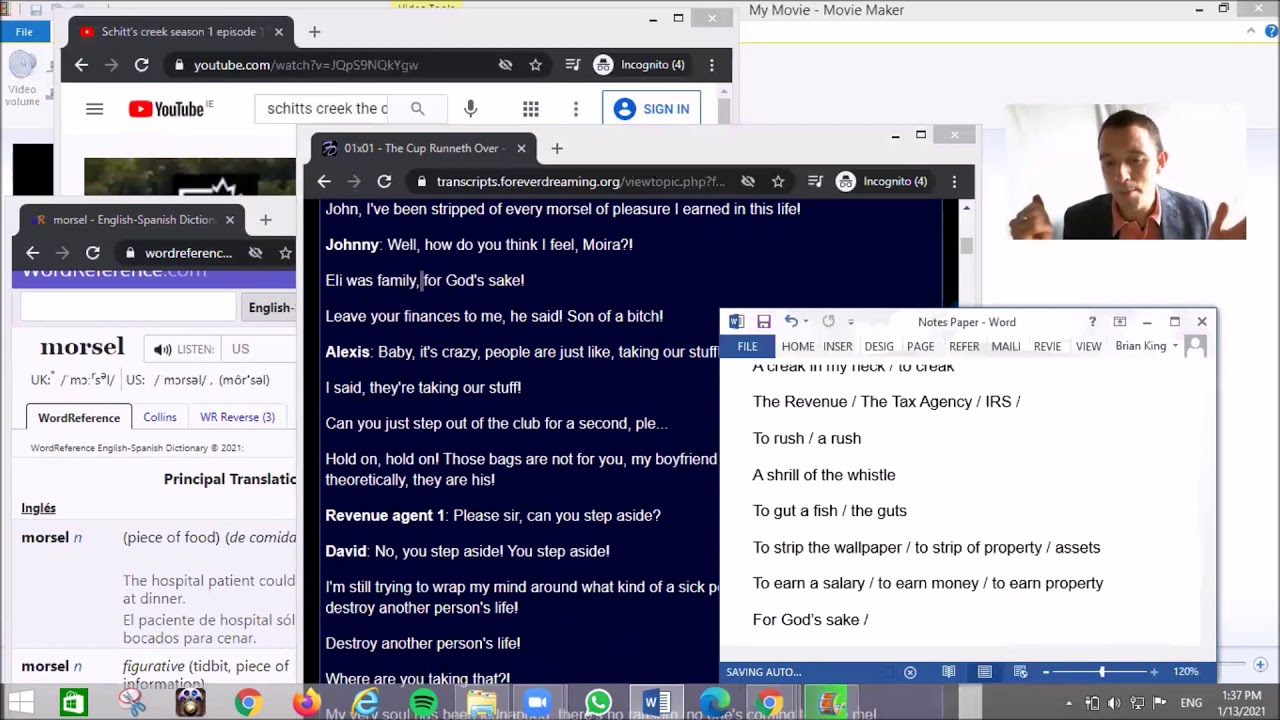Open Zoom from the taskbar

point(537,703)
